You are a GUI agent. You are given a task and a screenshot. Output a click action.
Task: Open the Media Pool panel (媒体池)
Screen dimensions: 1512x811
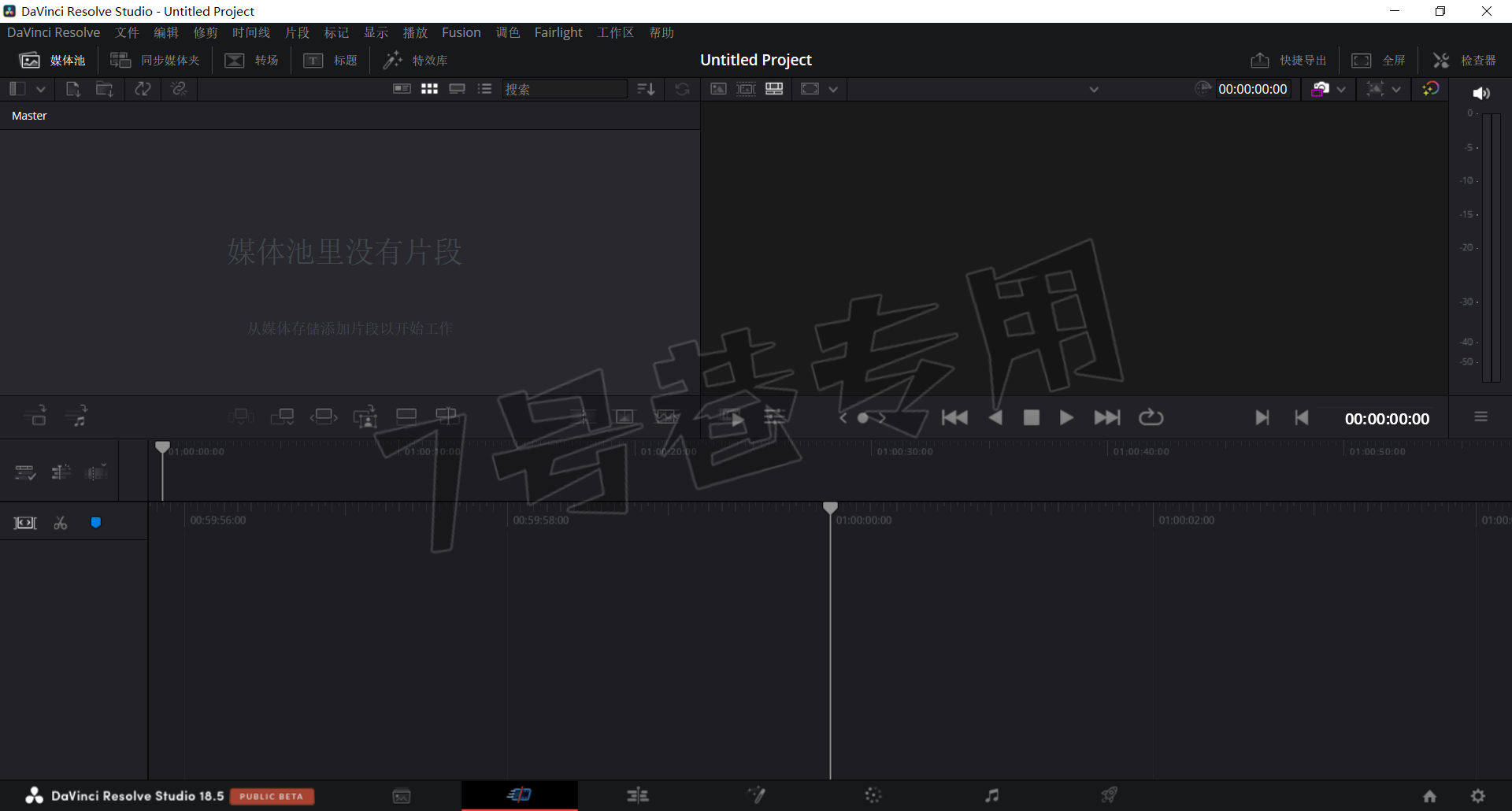52,61
